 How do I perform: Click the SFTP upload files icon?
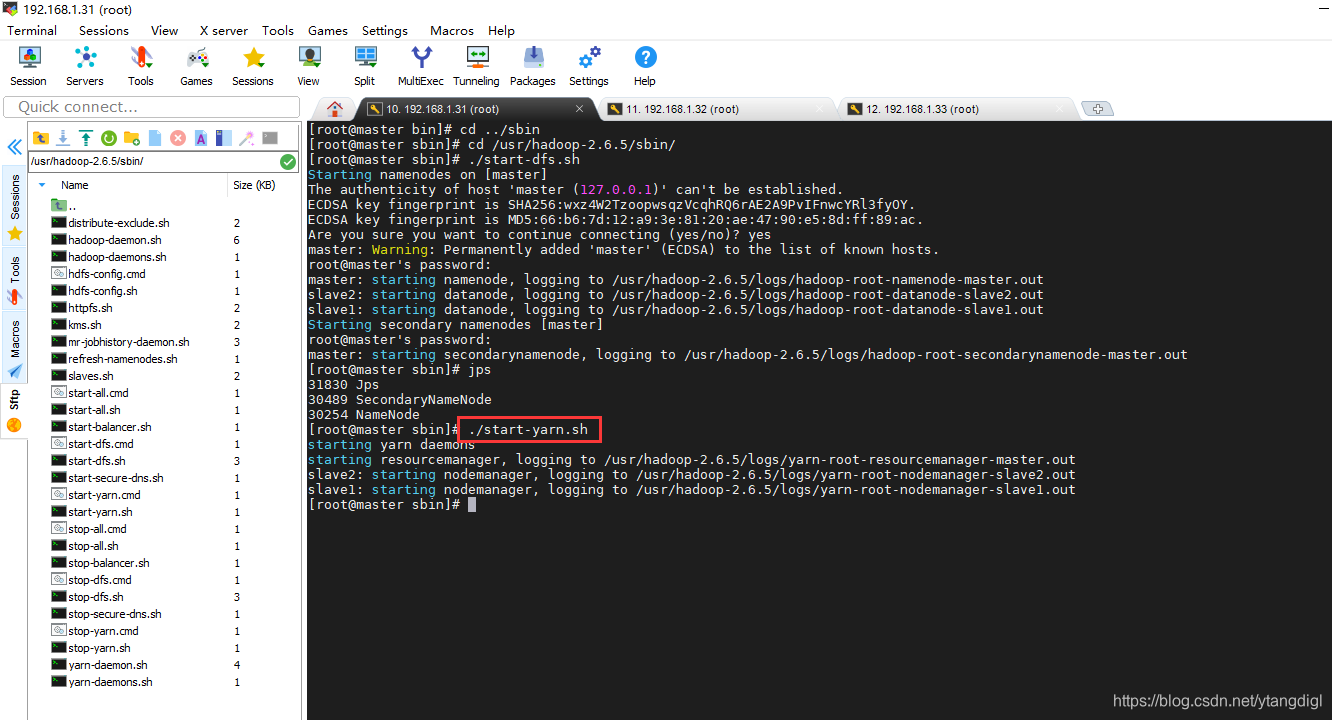[x=86, y=138]
